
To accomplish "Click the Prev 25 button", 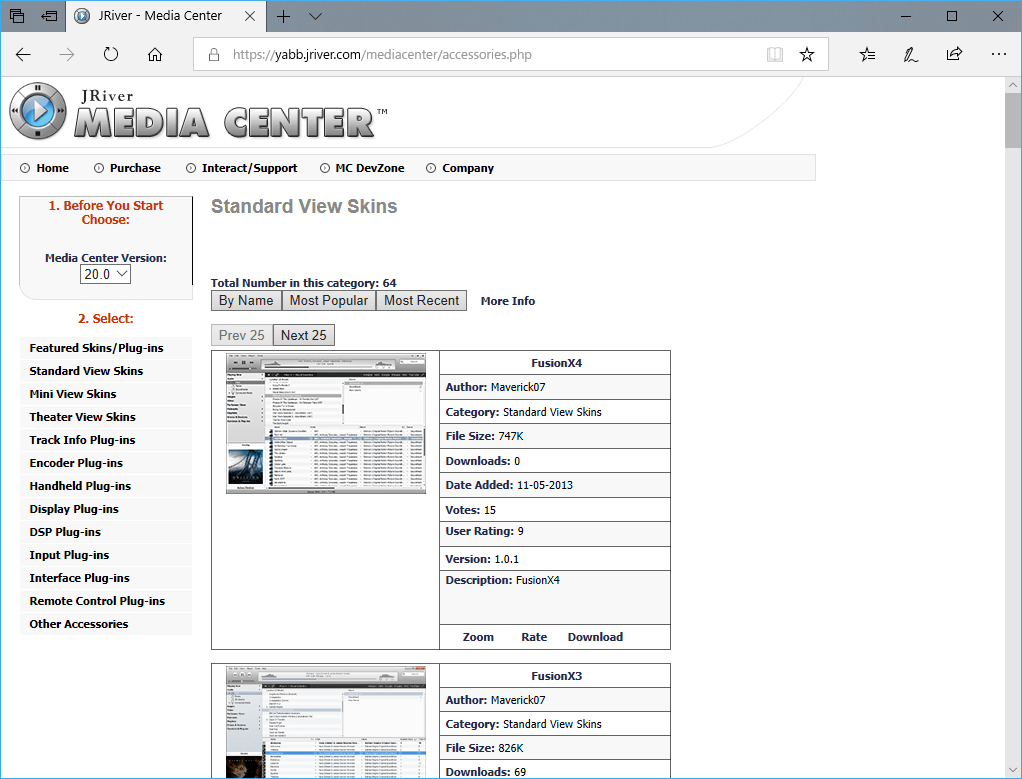I will point(242,335).
